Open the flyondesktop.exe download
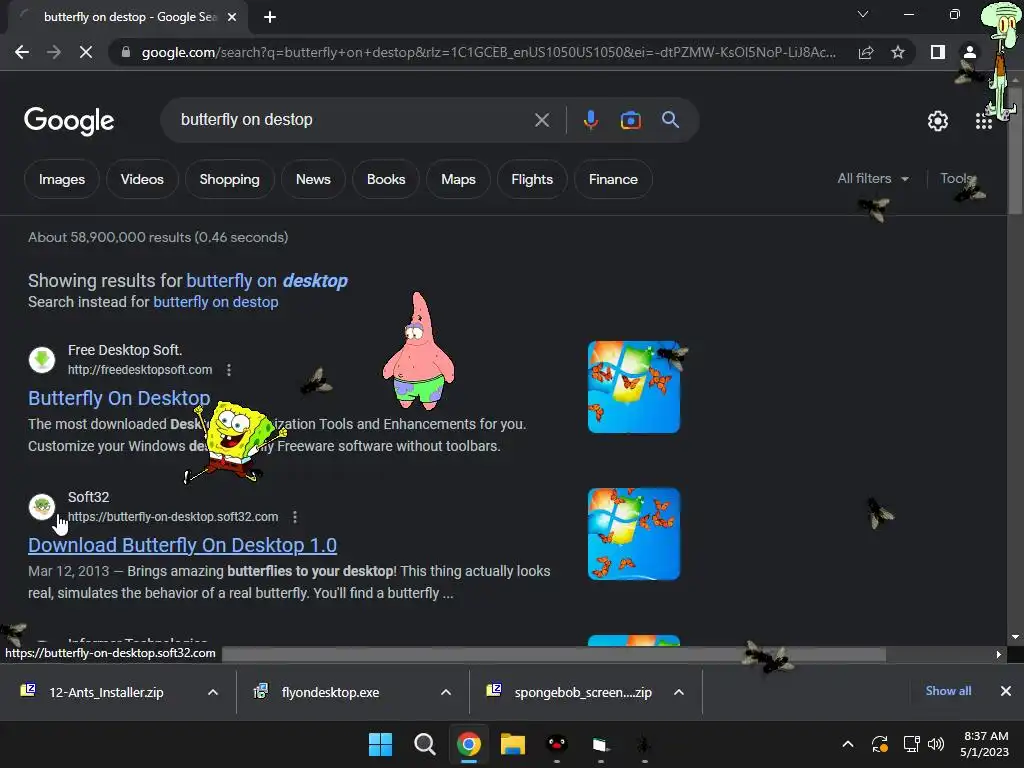This screenshot has height=768, width=1024. tap(330, 692)
